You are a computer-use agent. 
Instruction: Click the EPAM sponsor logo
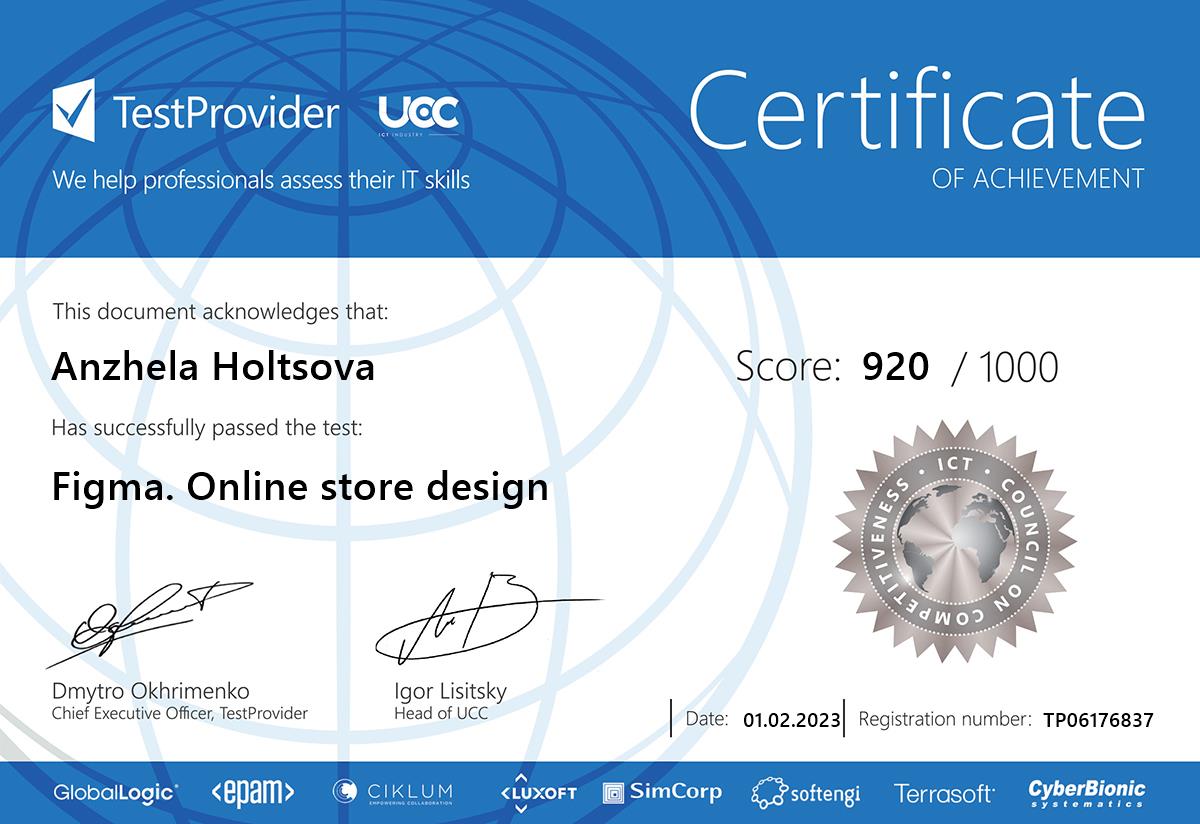(253, 793)
